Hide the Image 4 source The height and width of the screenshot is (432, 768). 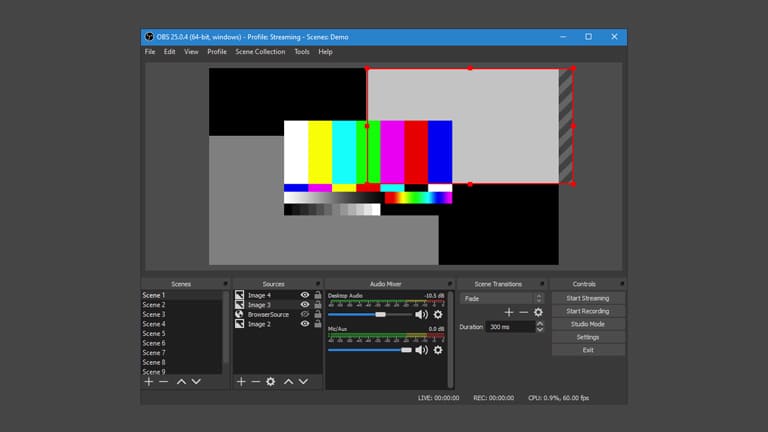[305, 295]
